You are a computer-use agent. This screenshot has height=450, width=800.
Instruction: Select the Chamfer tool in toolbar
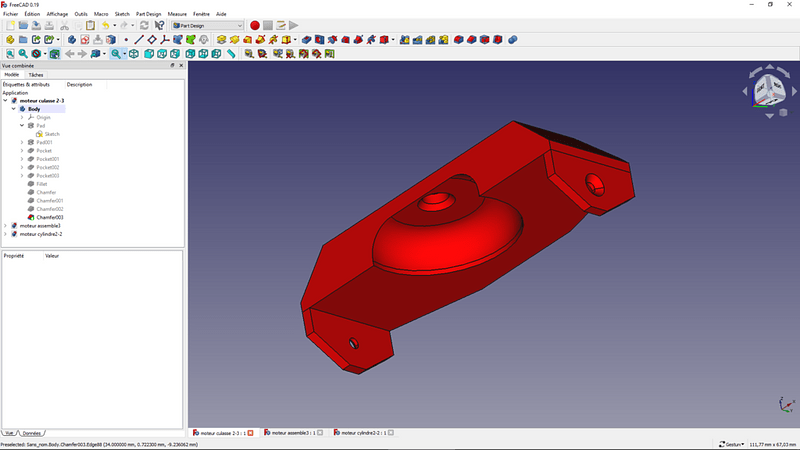(x=471, y=39)
